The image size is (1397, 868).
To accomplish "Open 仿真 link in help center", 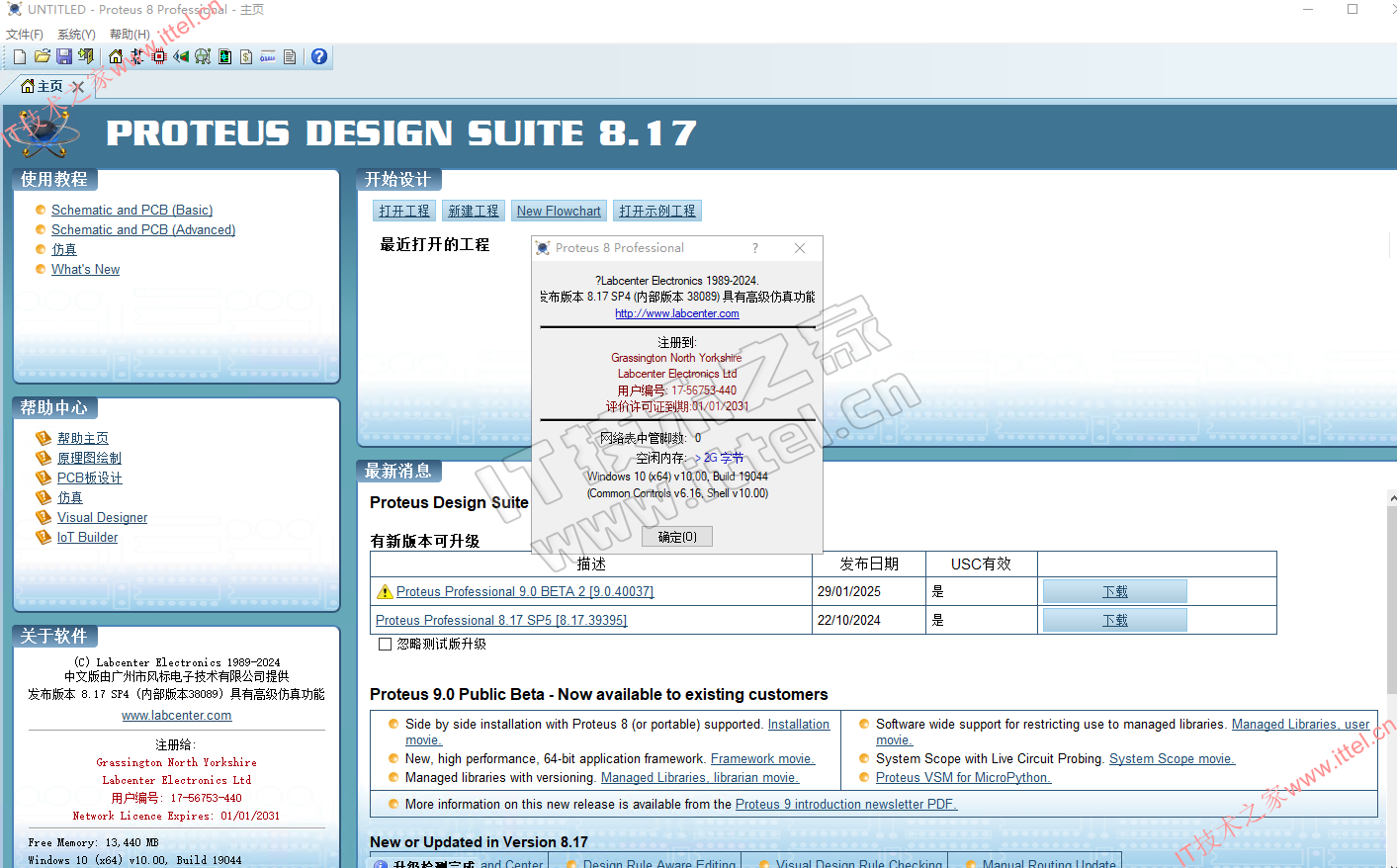I will point(70,497).
